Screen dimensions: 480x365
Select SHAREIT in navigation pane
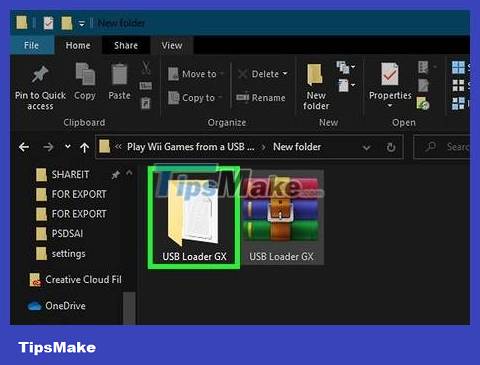pos(70,174)
